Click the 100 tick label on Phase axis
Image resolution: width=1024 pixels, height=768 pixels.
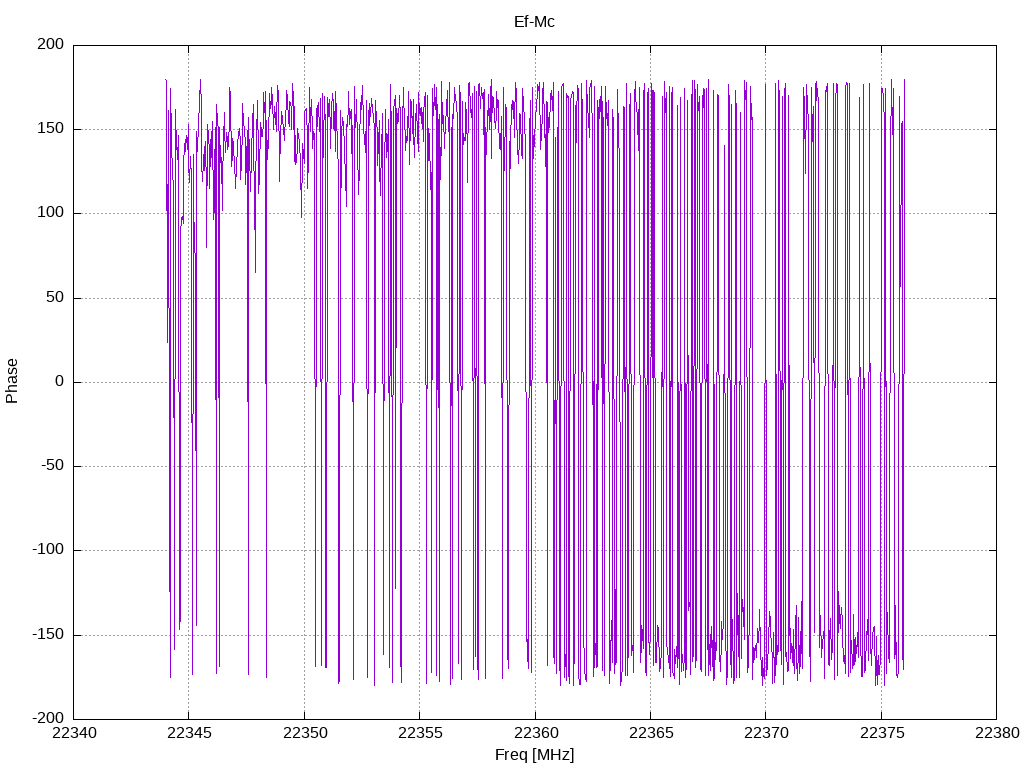(51, 213)
